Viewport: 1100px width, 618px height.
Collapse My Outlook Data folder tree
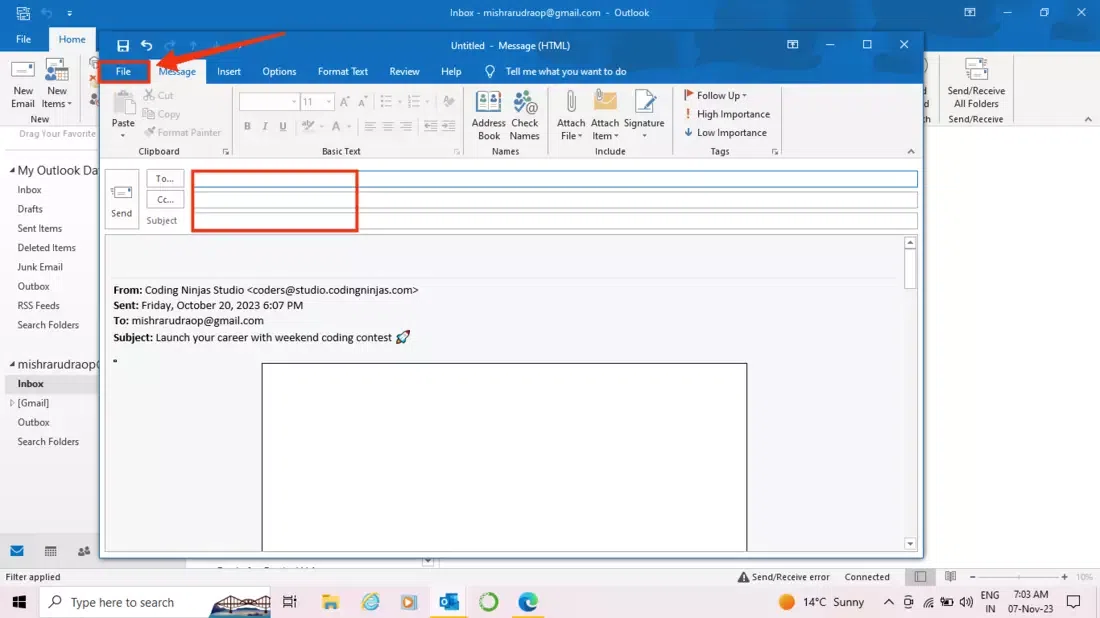coord(12,170)
